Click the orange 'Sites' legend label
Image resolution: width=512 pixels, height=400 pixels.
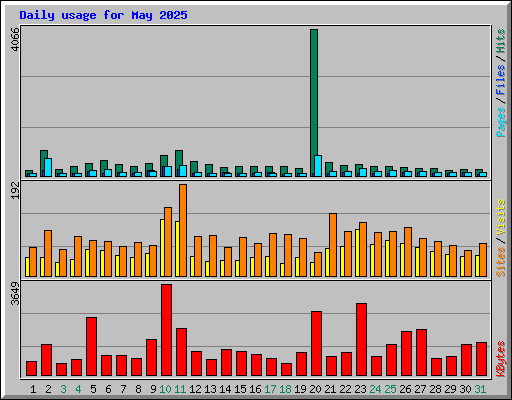(x=501, y=262)
